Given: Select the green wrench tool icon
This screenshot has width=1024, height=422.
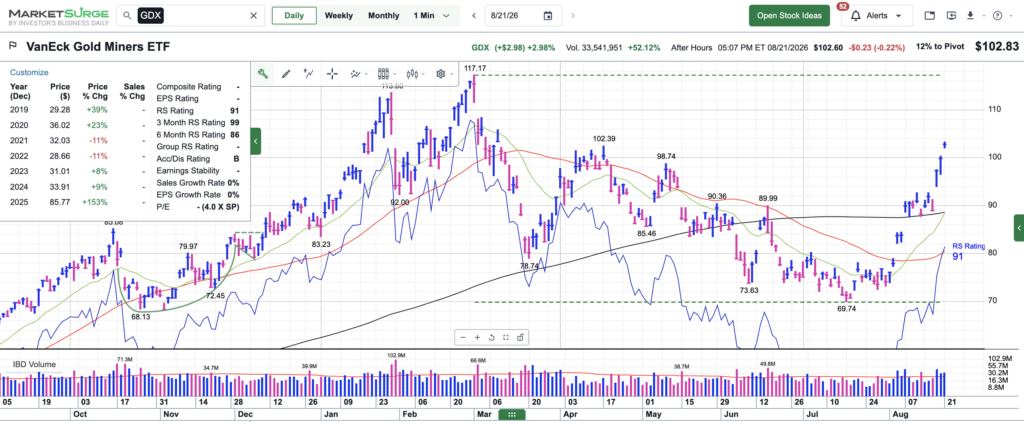Looking at the screenshot, I should [x=263, y=74].
